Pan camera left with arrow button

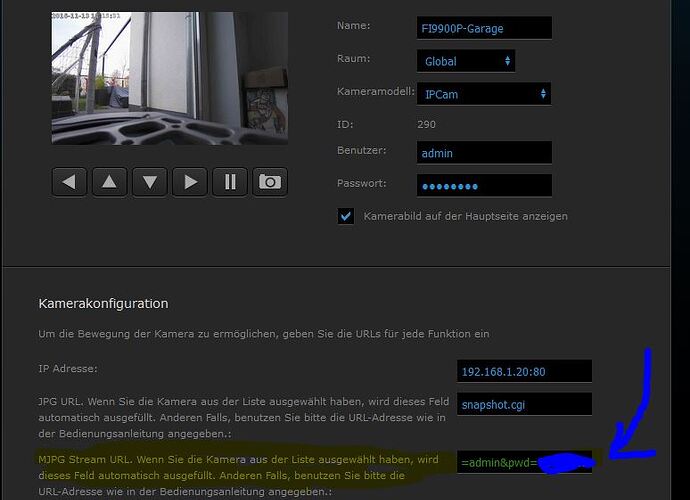tap(69, 181)
